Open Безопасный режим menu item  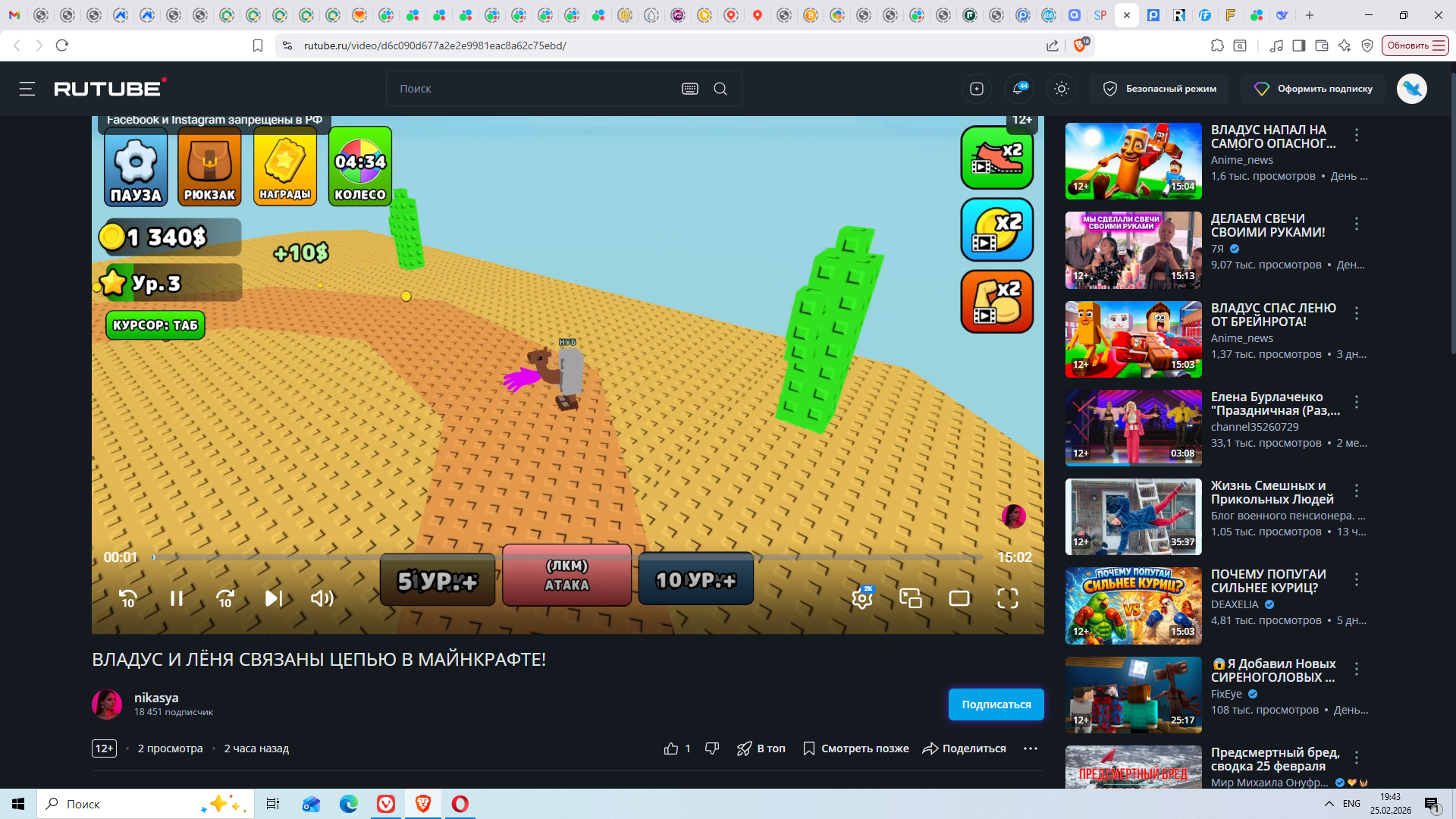(x=1160, y=89)
